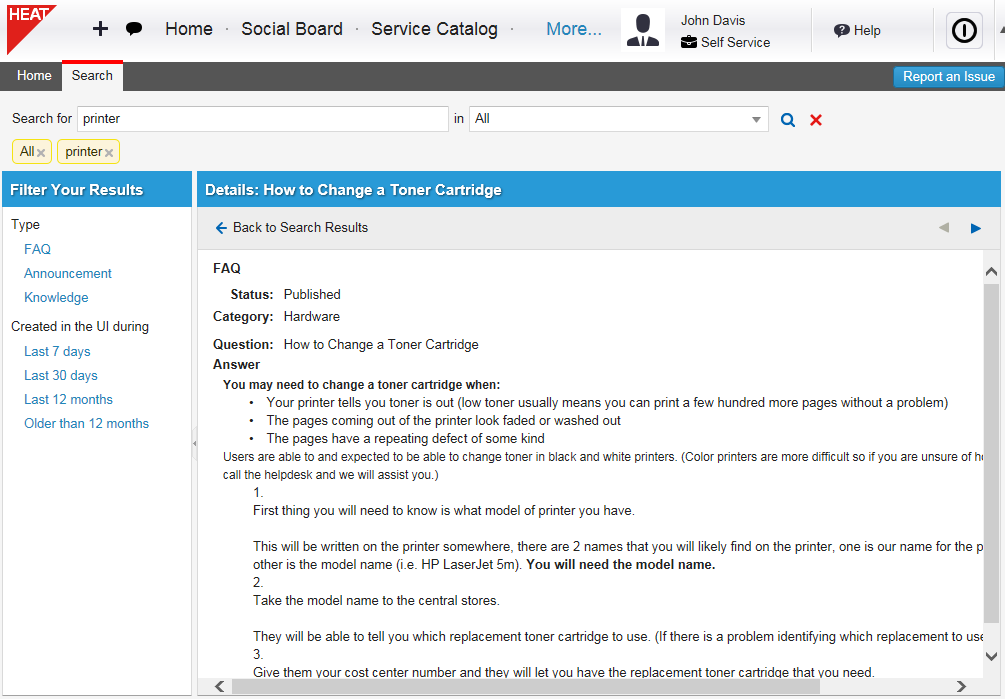Click Back to Search Results
This screenshot has height=699, width=1005.
click(292, 227)
